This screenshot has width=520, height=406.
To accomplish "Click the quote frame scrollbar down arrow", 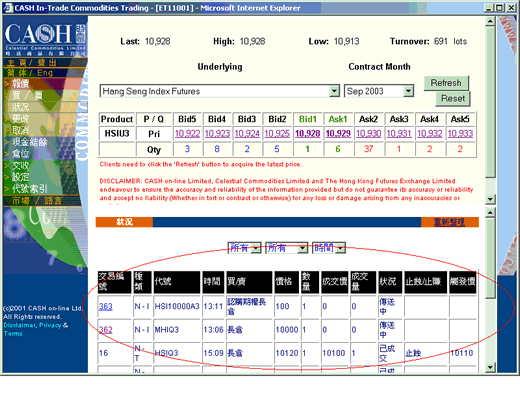I will tap(490, 199).
